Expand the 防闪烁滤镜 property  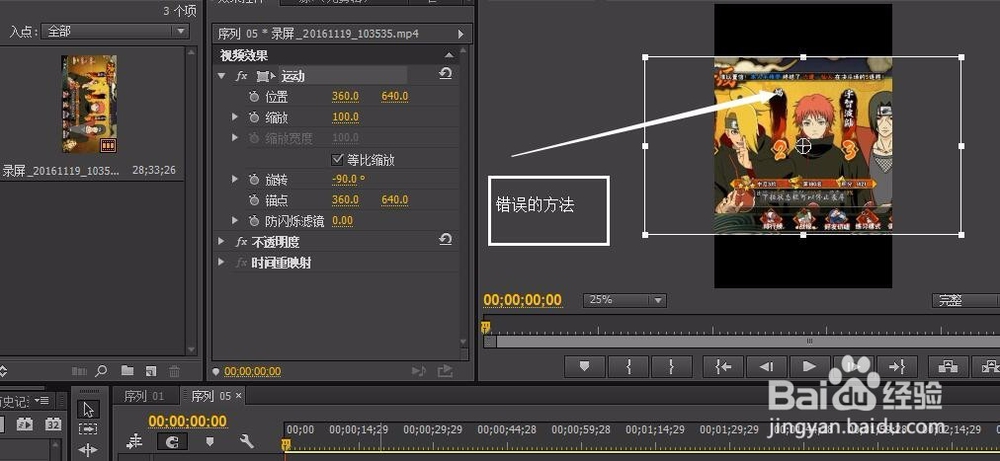point(235,221)
